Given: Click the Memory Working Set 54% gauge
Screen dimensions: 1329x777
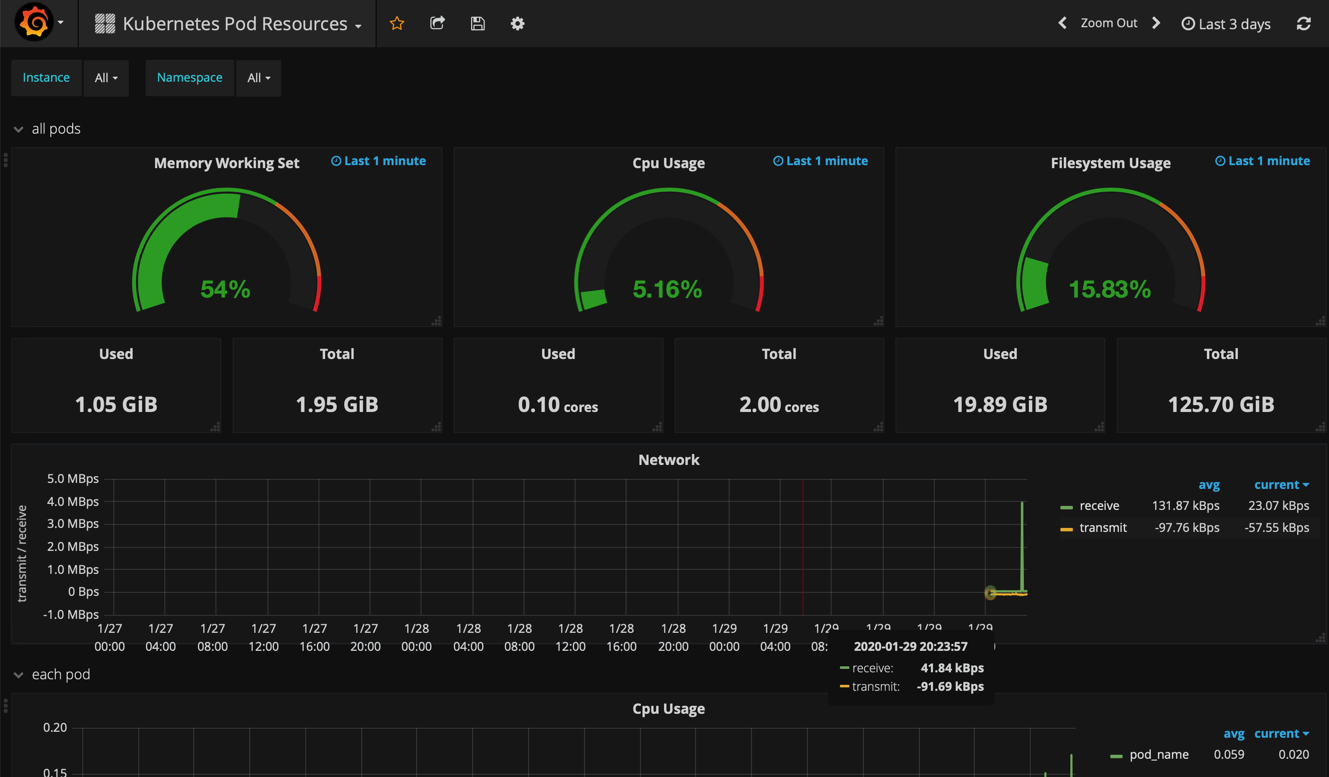Looking at the screenshot, I should pyautogui.click(x=226, y=251).
